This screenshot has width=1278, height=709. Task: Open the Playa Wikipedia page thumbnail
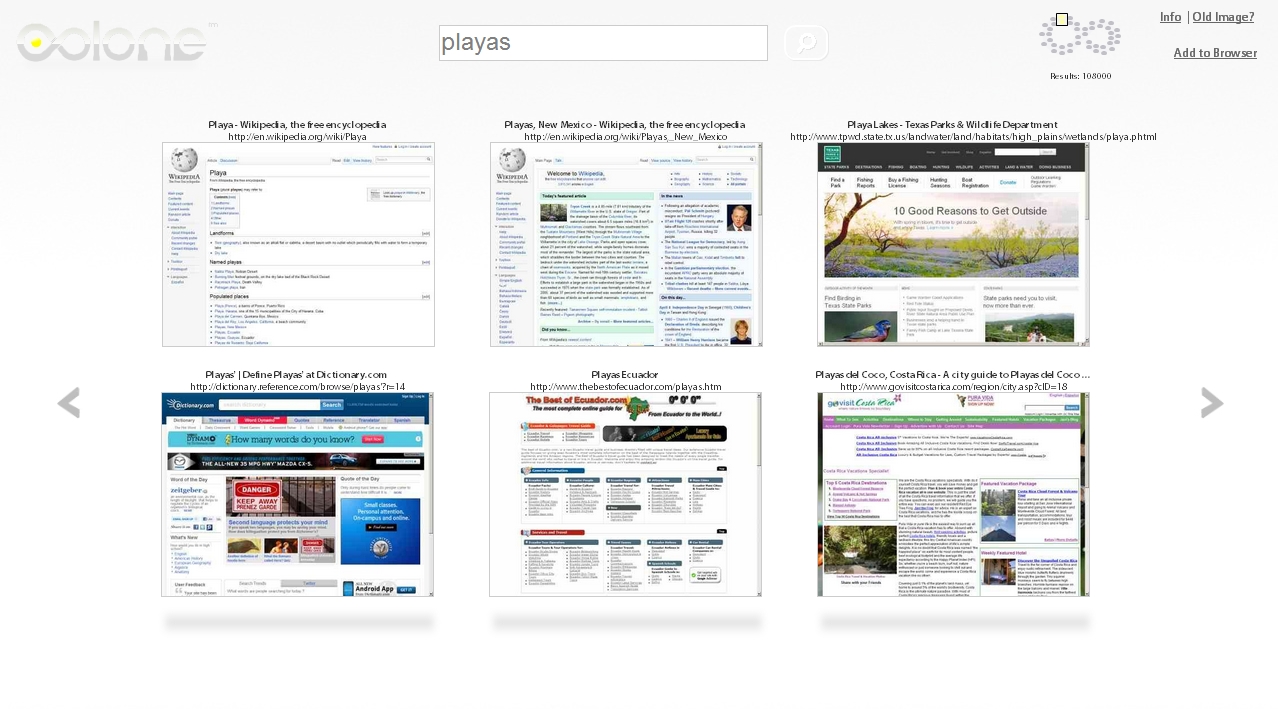coord(298,244)
